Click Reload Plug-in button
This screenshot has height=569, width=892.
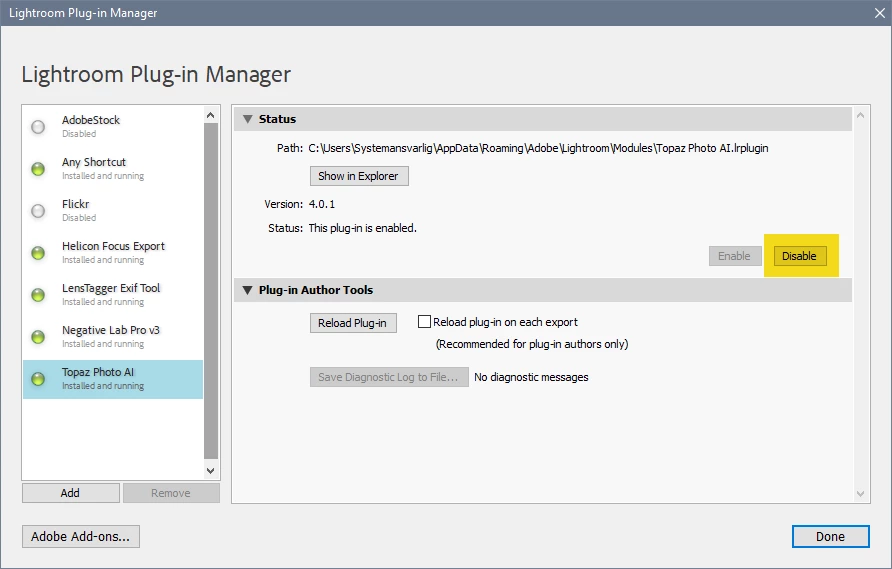click(x=353, y=323)
